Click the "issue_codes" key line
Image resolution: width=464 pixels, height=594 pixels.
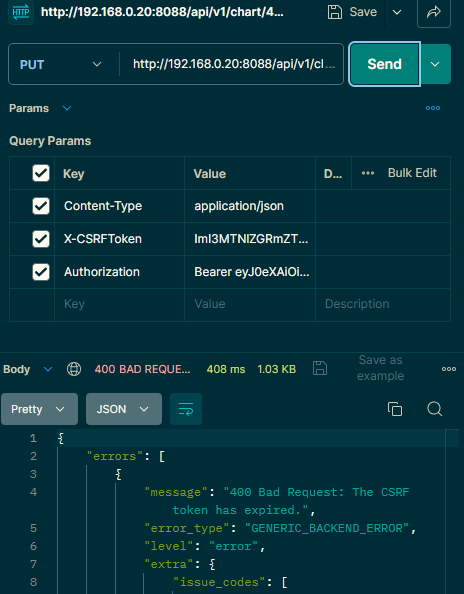tap(221, 582)
